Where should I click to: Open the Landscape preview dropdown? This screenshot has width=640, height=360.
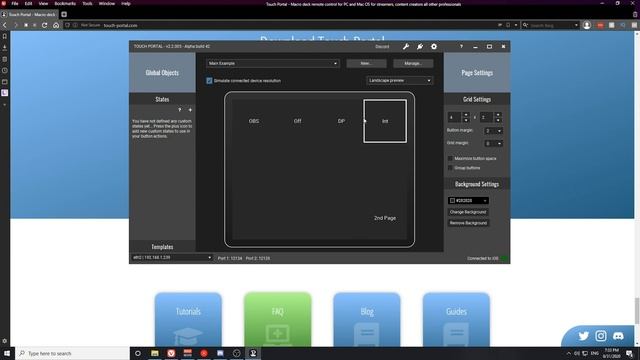pyautogui.click(x=400, y=81)
